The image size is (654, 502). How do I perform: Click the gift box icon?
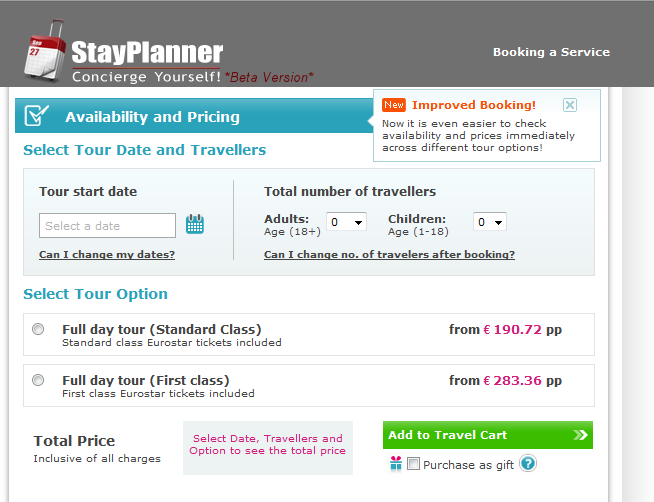pyautogui.click(x=396, y=463)
